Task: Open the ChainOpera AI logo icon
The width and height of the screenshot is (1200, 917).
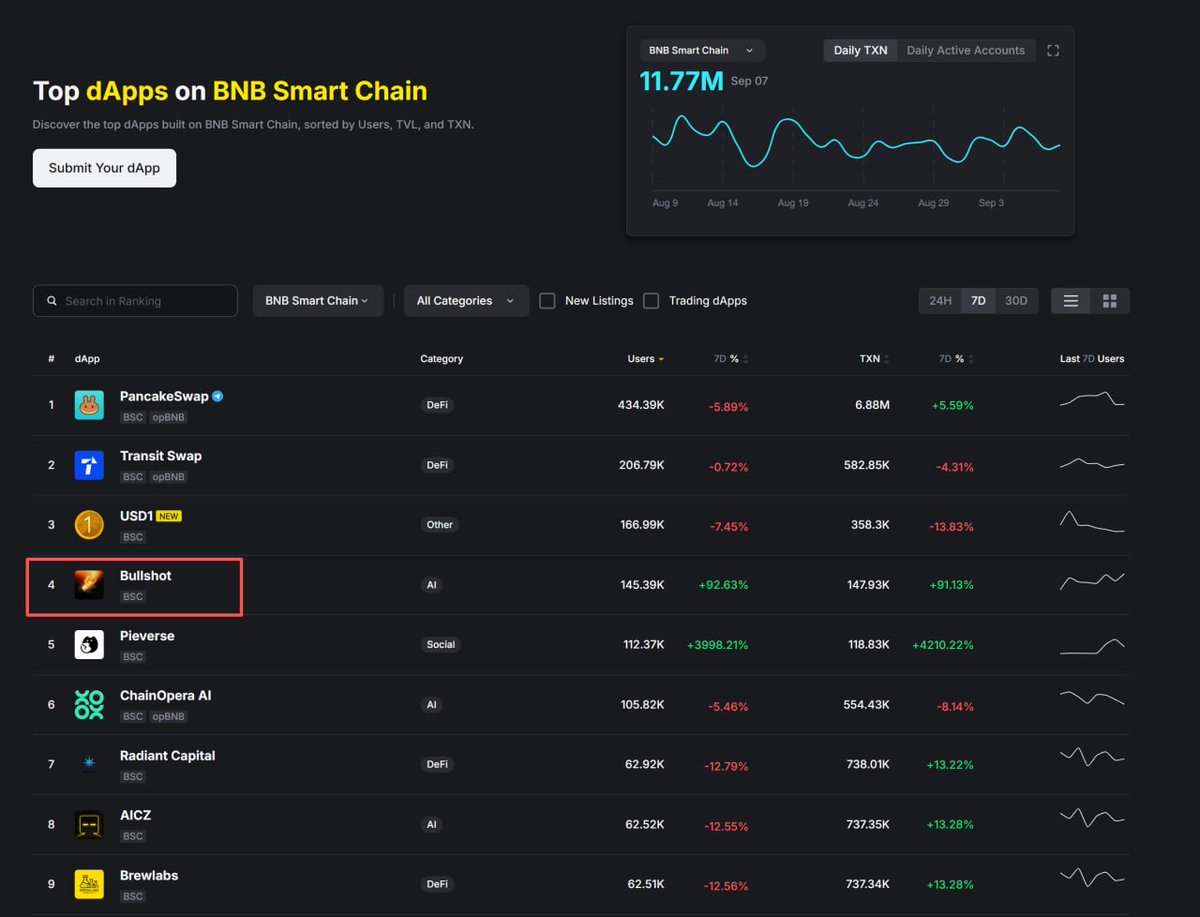Action: (89, 705)
